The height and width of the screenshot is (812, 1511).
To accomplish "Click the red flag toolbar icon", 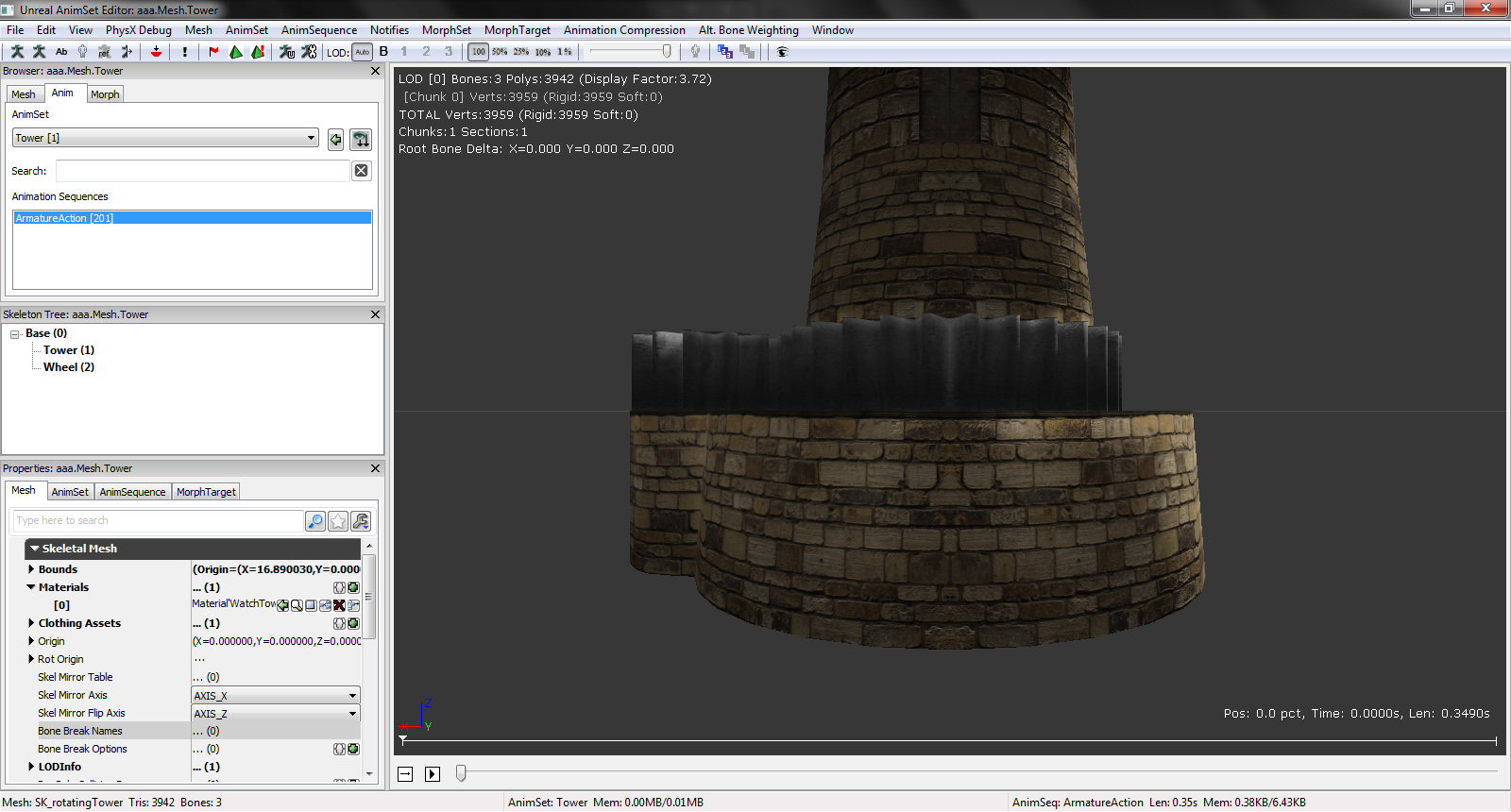I will (x=213, y=52).
